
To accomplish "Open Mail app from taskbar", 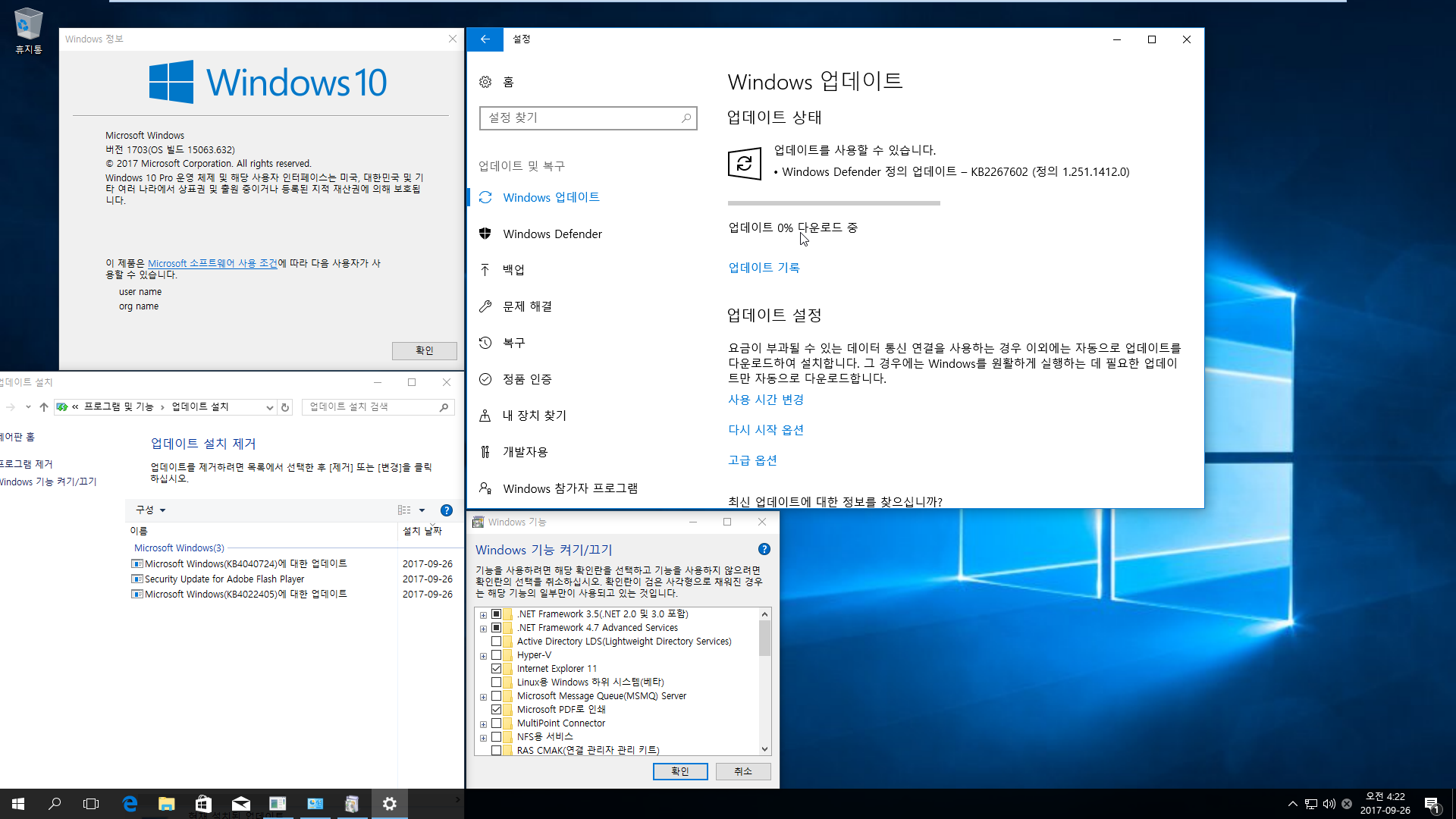I will [240, 804].
